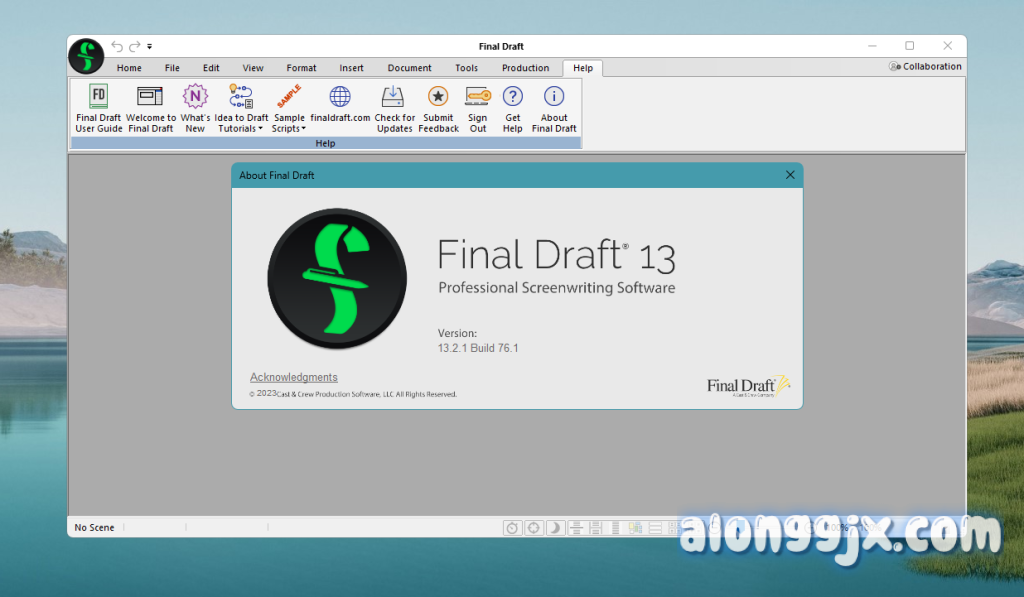The height and width of the screenshot is (597, 1024).
Task: Open the Final Draft User Guide
Action: 98,97
